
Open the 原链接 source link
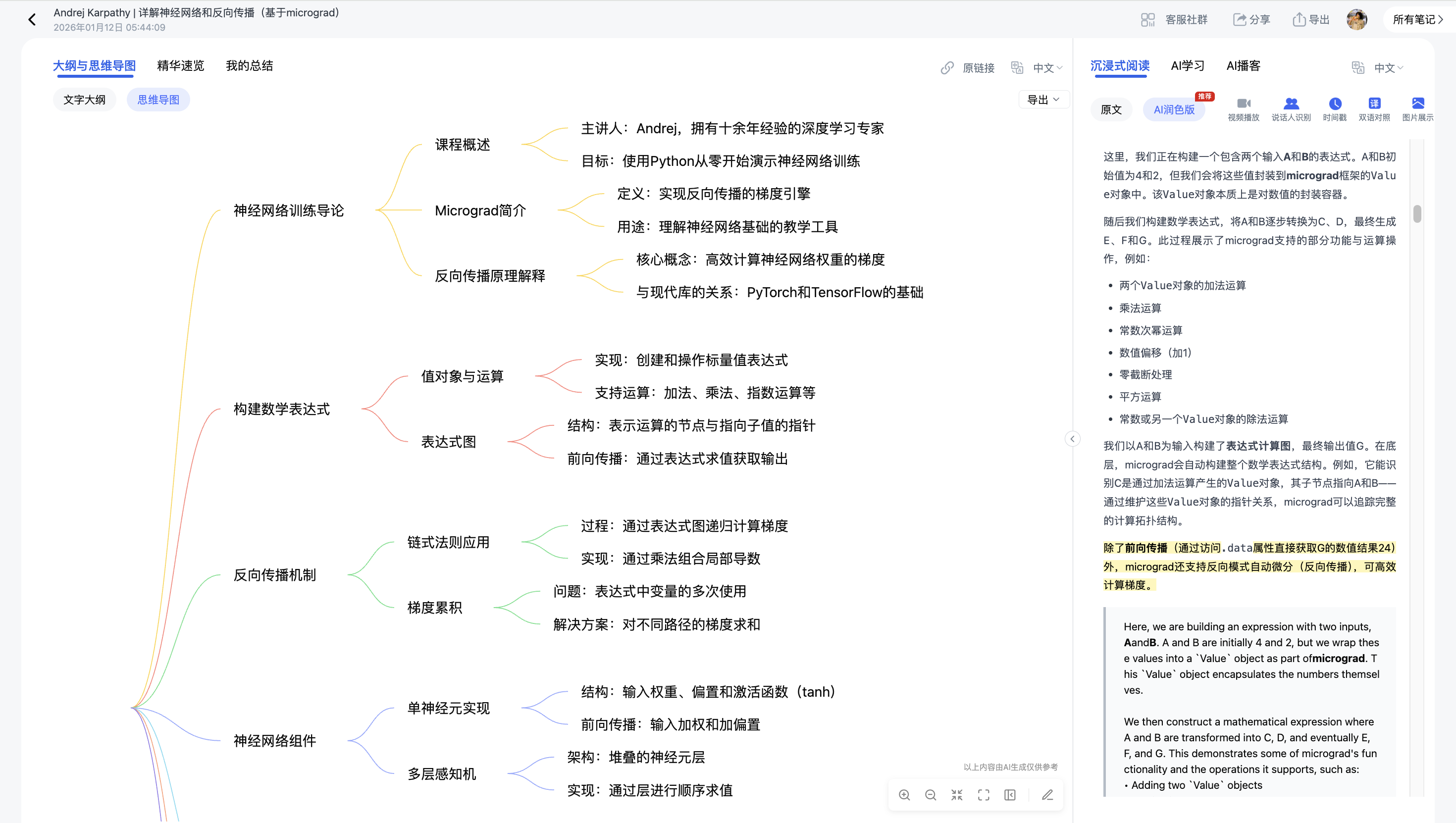click(979, 68)
